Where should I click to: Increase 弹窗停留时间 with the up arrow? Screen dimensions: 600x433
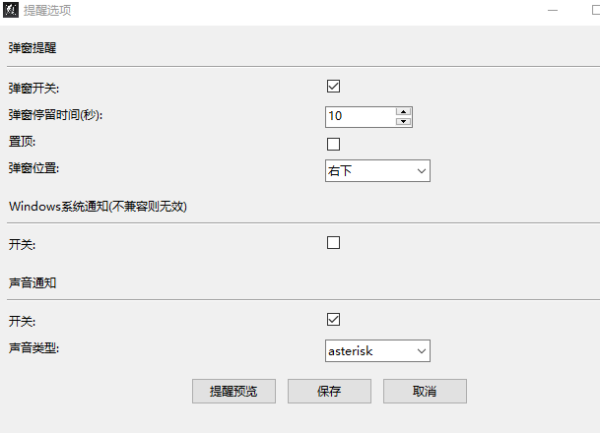coord(404,111)
